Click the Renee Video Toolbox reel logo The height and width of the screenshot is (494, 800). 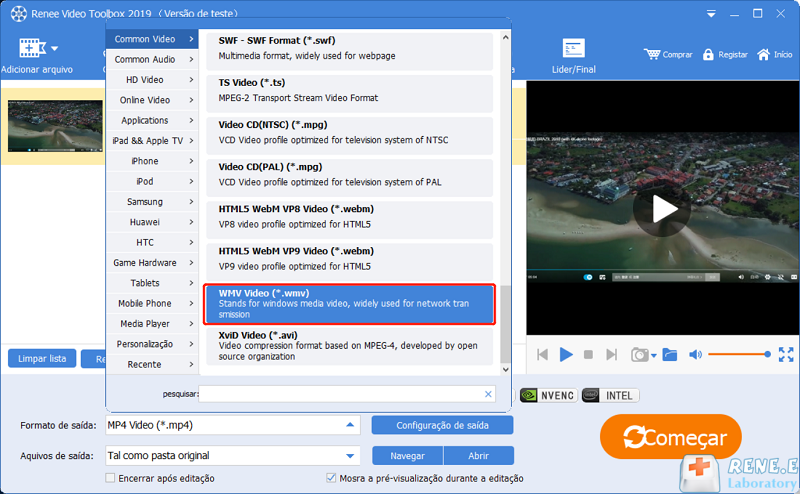coord(18,14)
